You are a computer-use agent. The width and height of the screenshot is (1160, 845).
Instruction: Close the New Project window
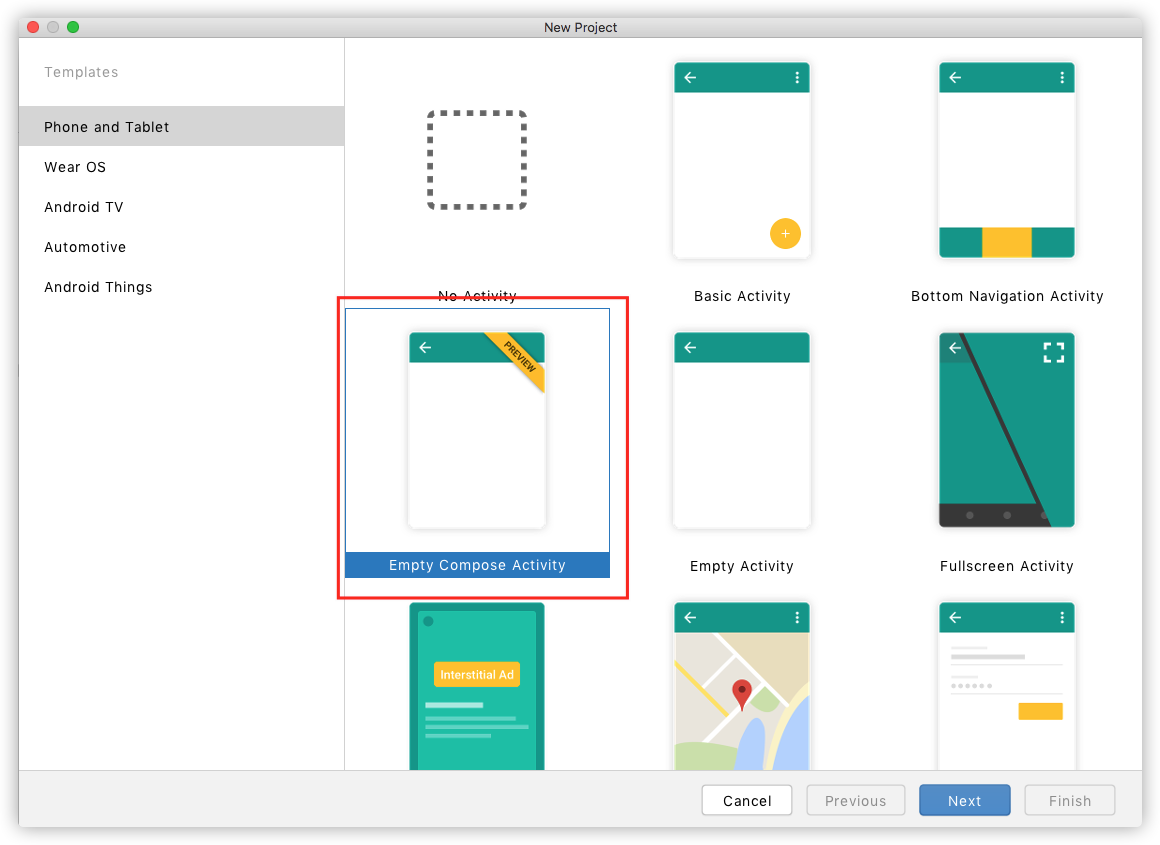tap(33, 27)
